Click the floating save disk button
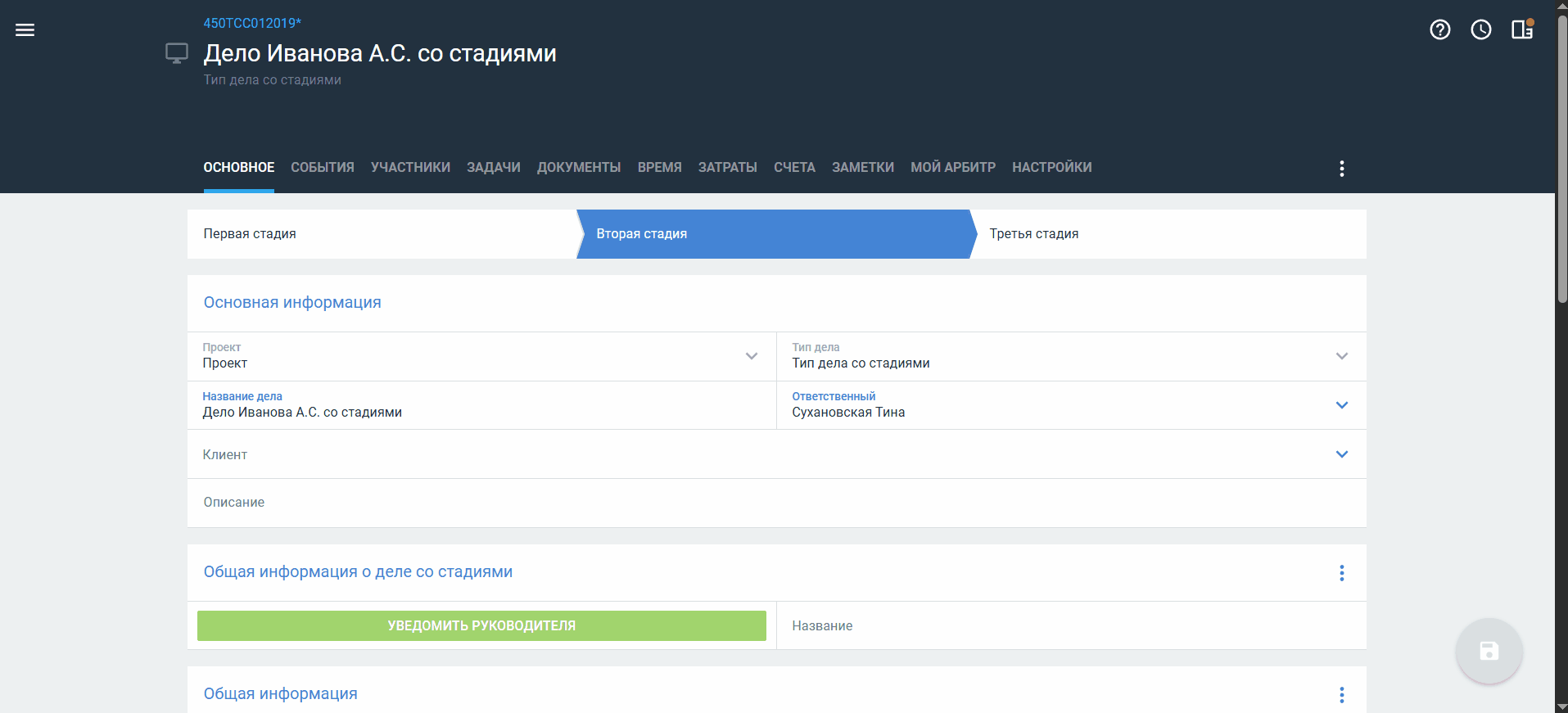Image resolution: width=1568 pixels, height=713 pixels. click(x=1489, y=651)
